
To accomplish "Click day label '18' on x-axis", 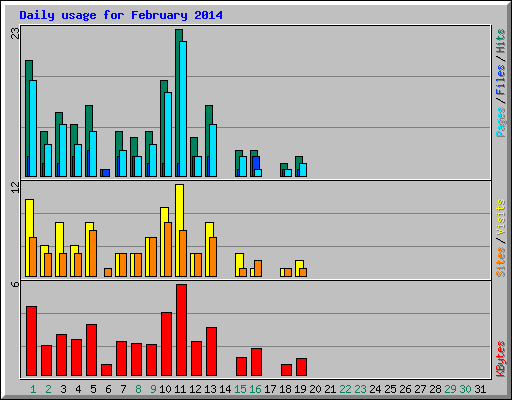I will click(x=285, y=389).
